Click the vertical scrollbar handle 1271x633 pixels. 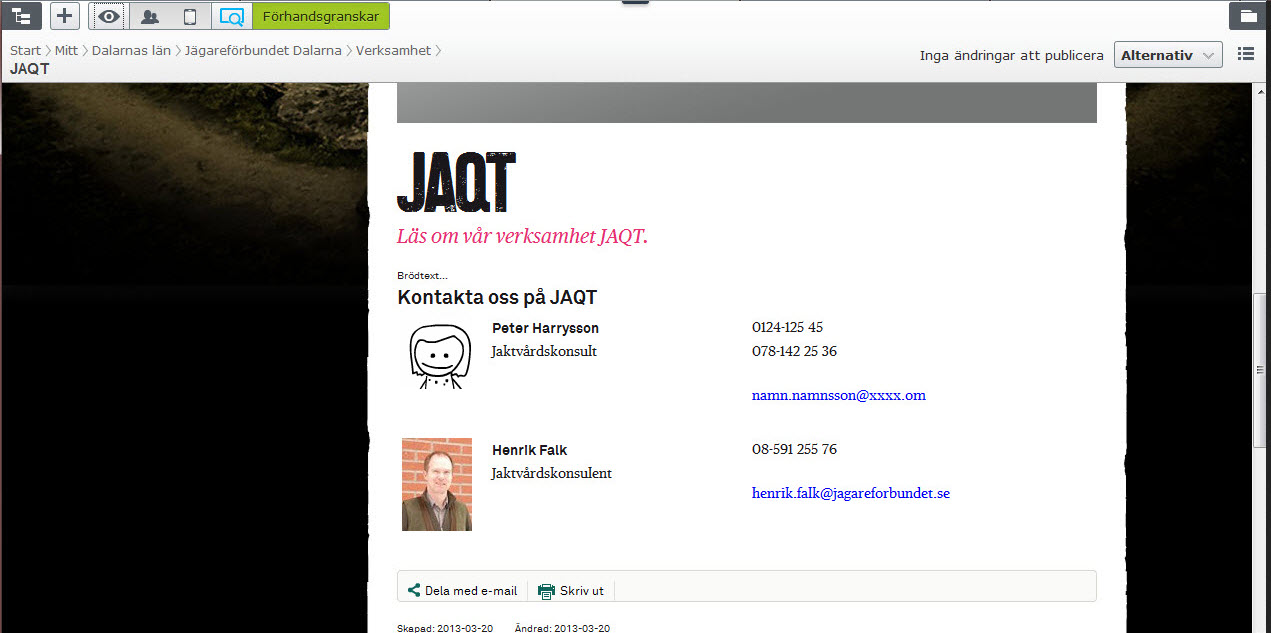click(x=1261, y=370)
